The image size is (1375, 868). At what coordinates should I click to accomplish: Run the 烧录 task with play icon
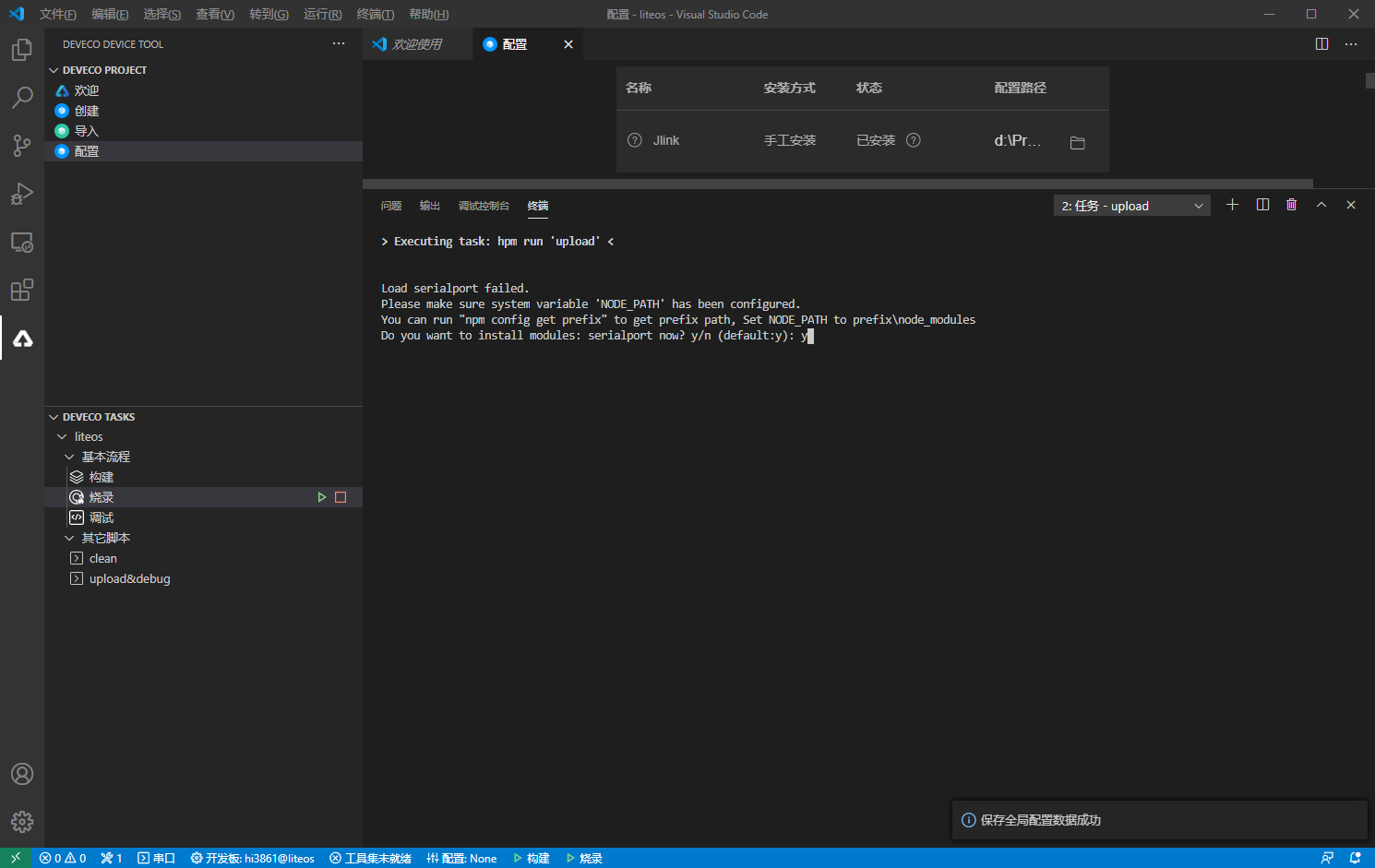[322, 497]
